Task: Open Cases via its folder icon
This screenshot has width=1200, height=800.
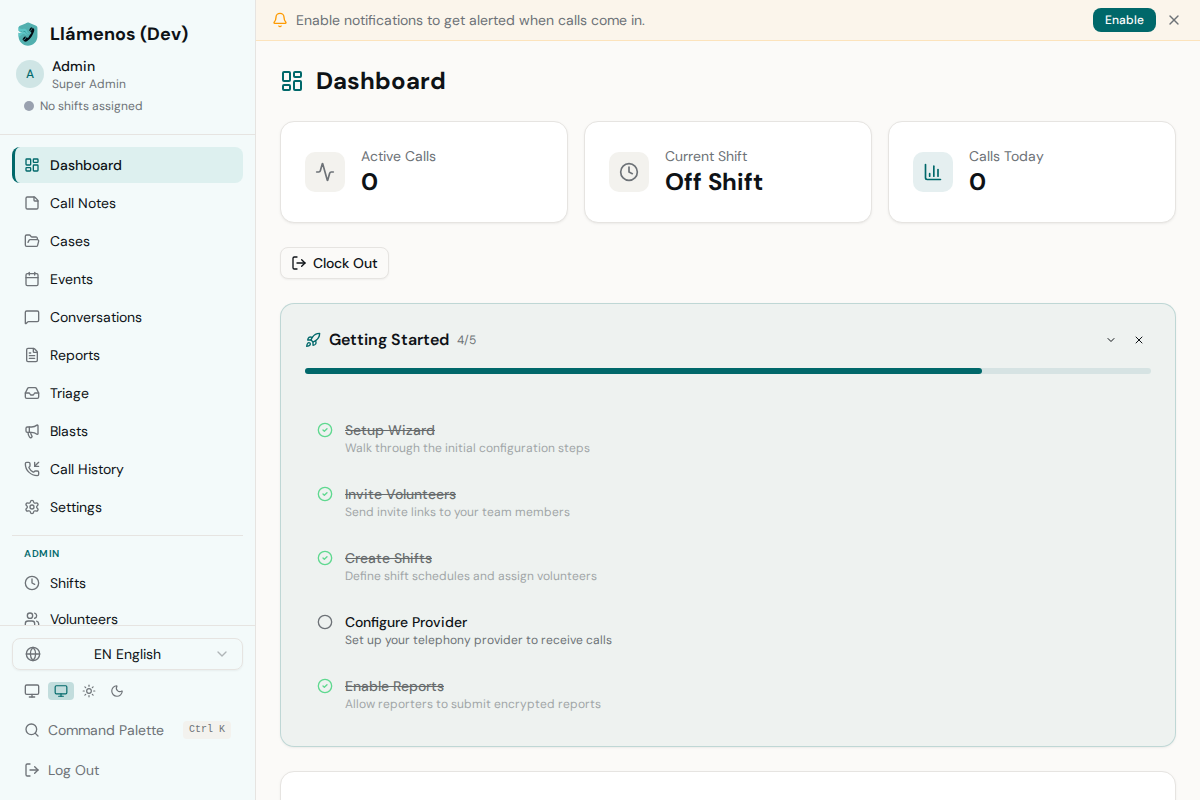Action: (x=32, y=241)
